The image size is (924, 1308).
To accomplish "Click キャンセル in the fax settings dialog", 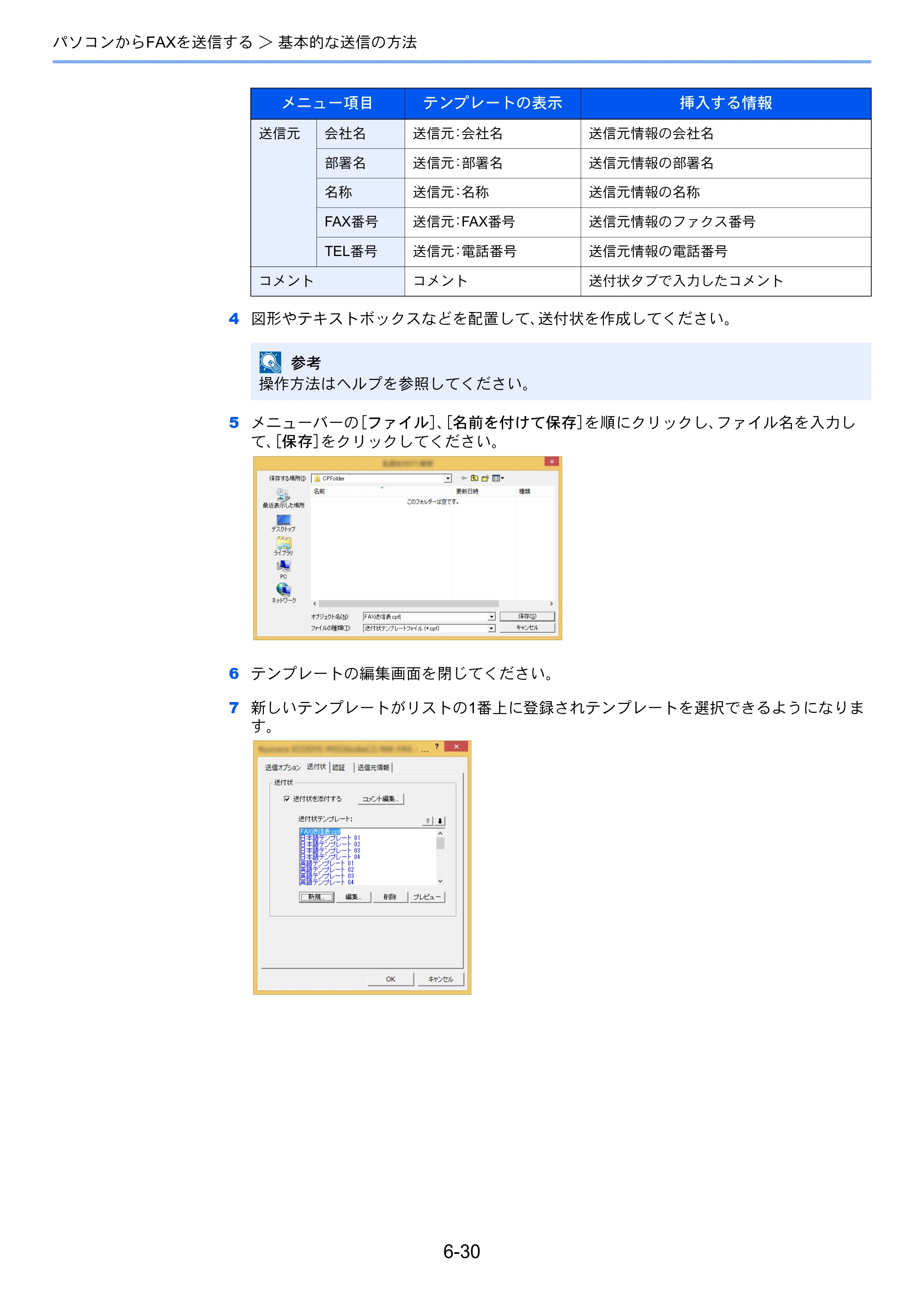I will [441, 979].
